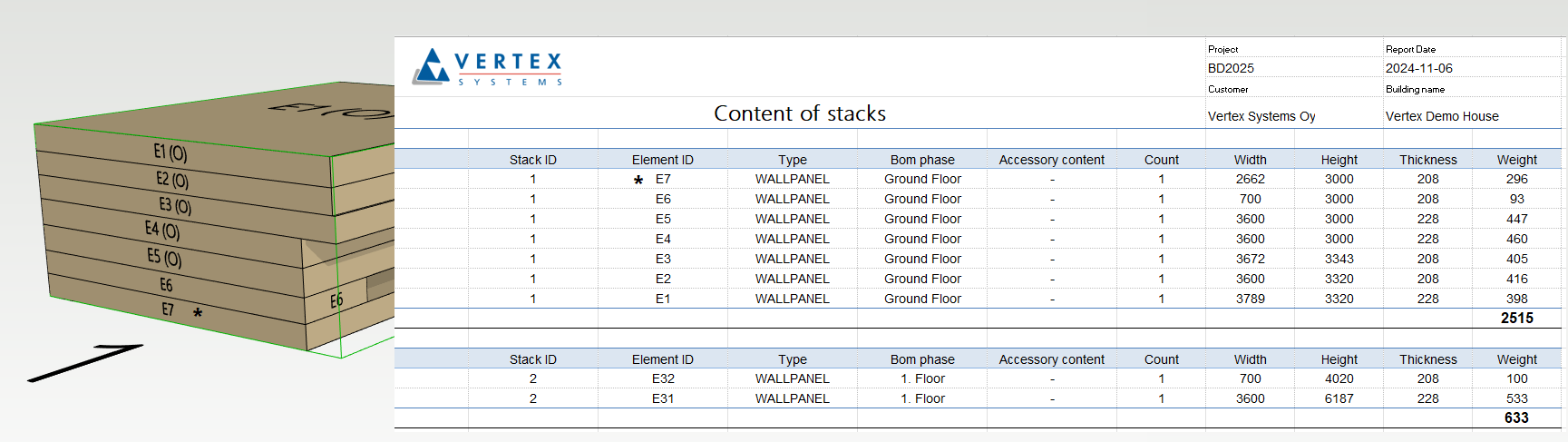Select the E4 (O) panel label on the 3D stack
Image resolution: width=1568 pixels, height=442 pixels.
162,230
